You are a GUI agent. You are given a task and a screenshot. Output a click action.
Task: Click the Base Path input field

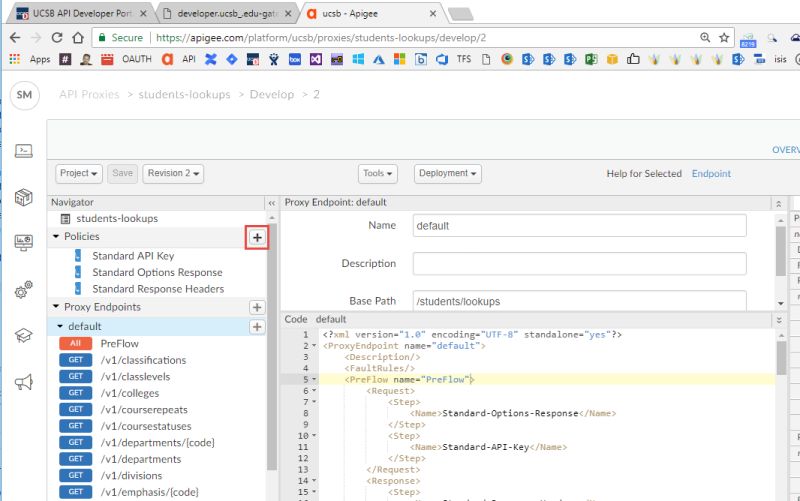[580, 300]
